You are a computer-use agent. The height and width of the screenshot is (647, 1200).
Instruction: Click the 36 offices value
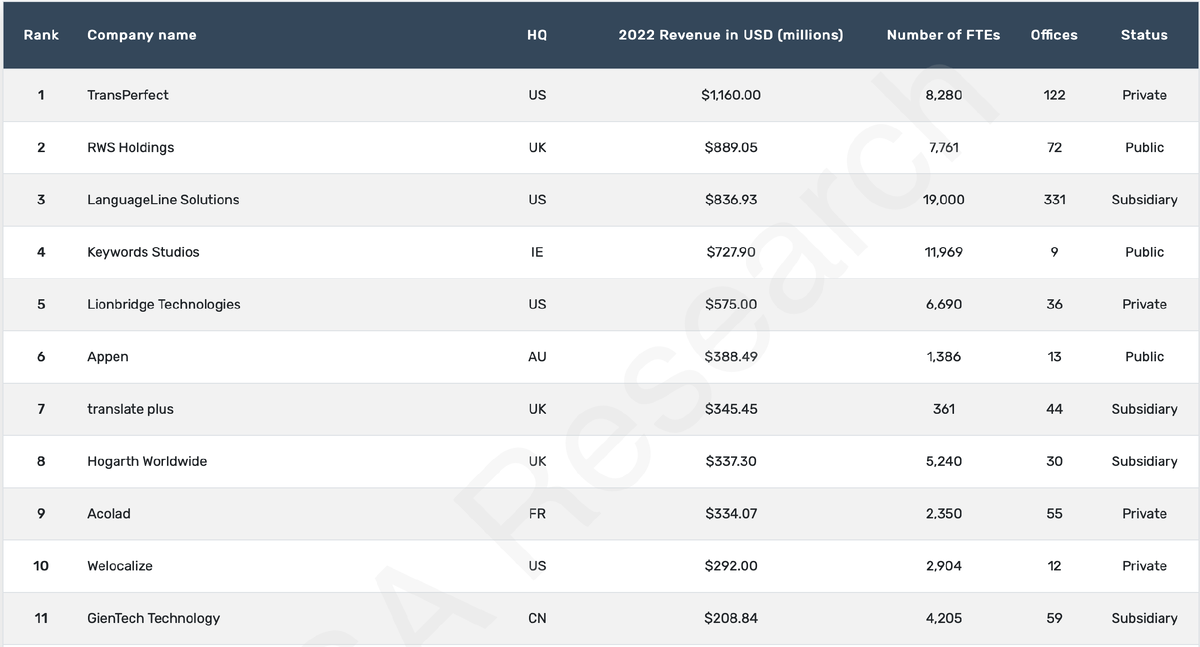[x=1054, y=304]
